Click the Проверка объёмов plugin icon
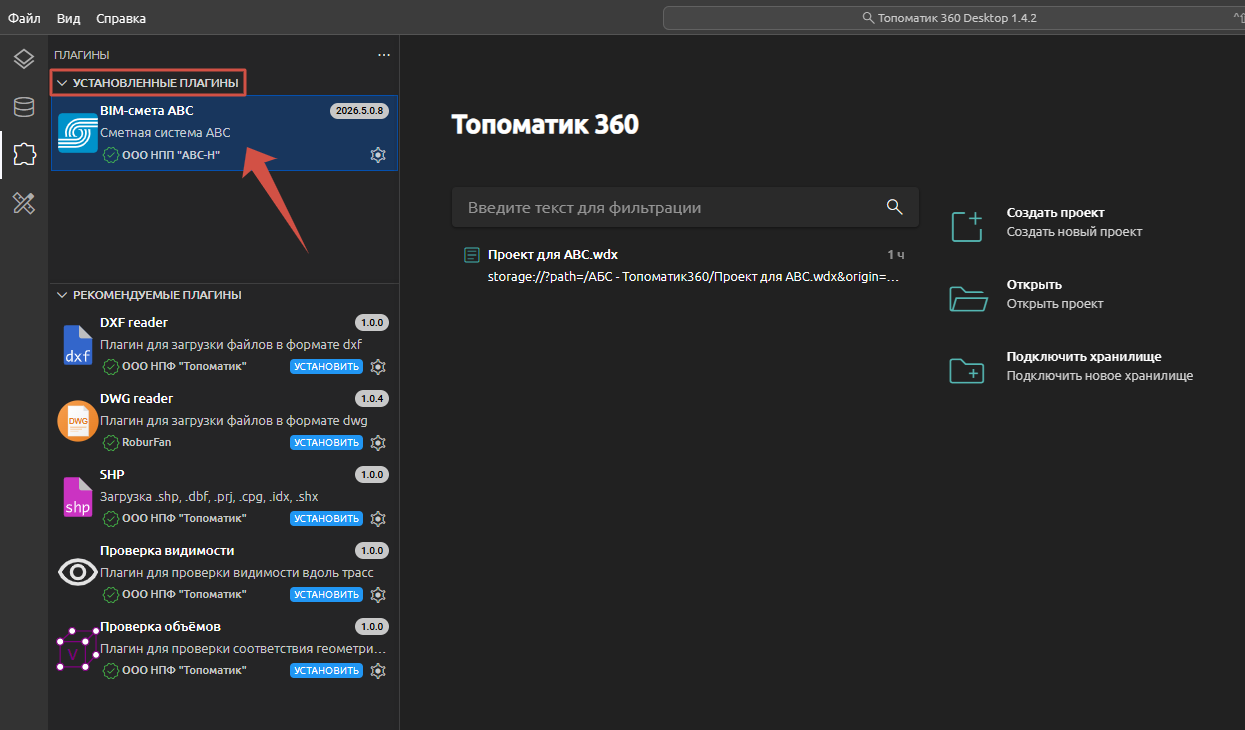The width and height of the screenshot is (1245, 730). (77, 649)
